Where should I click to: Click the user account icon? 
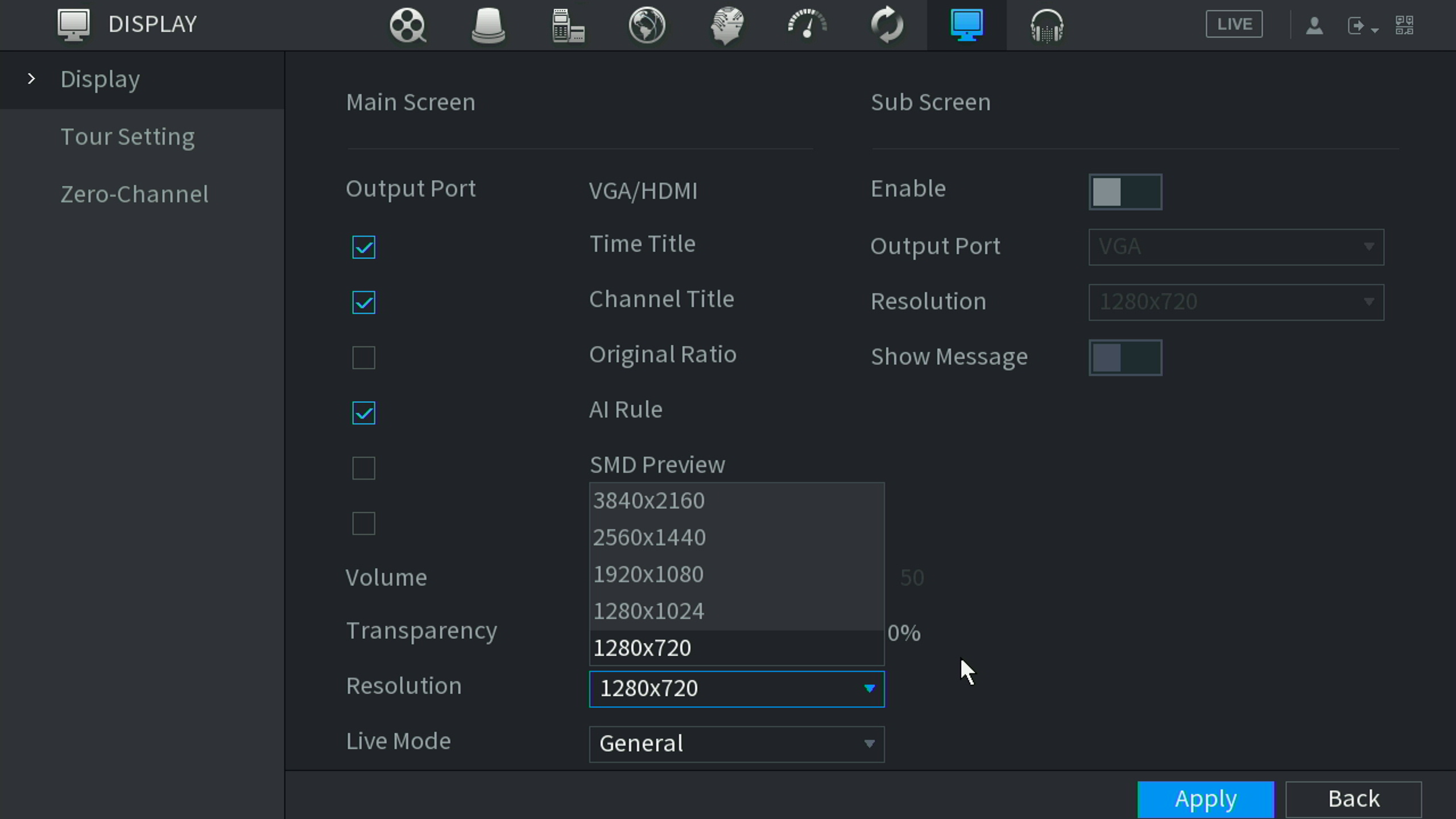pyautogui.click(x=1314, y=26)
